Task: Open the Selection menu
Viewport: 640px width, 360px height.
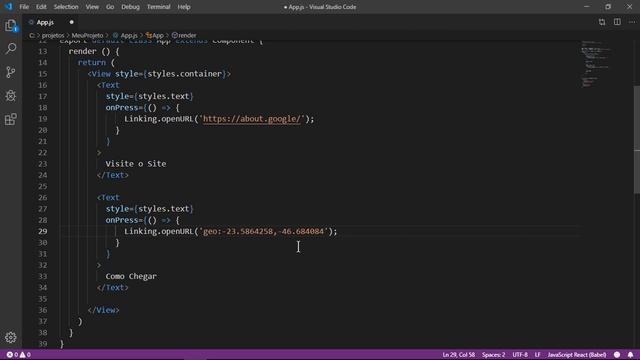Action: (66, 7)
